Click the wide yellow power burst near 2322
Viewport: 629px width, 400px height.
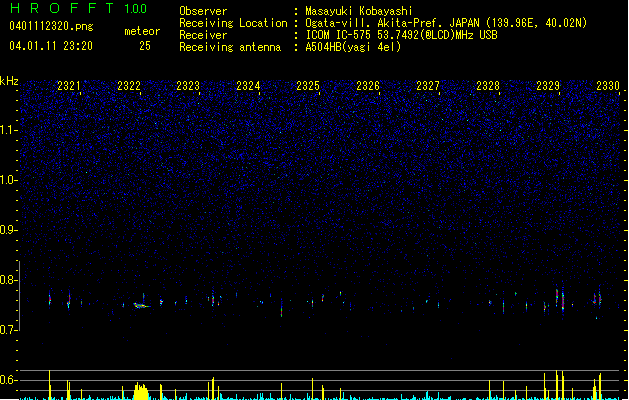click(141, 391)
